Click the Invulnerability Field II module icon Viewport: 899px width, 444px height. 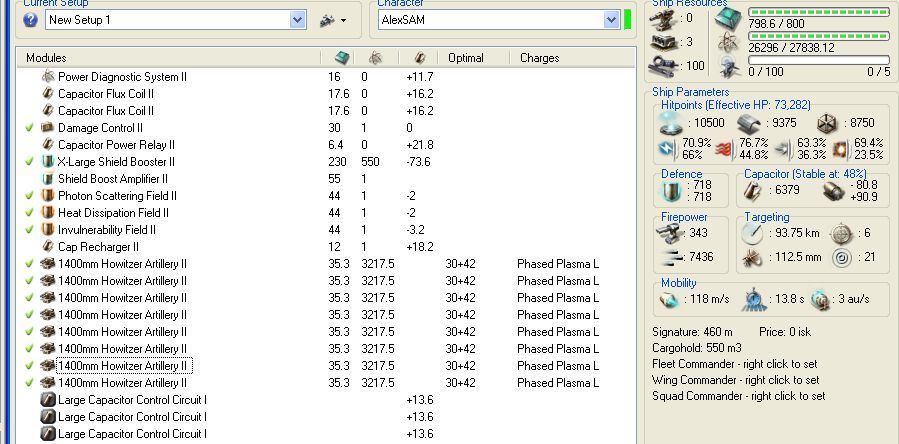(x=48, y=229)
